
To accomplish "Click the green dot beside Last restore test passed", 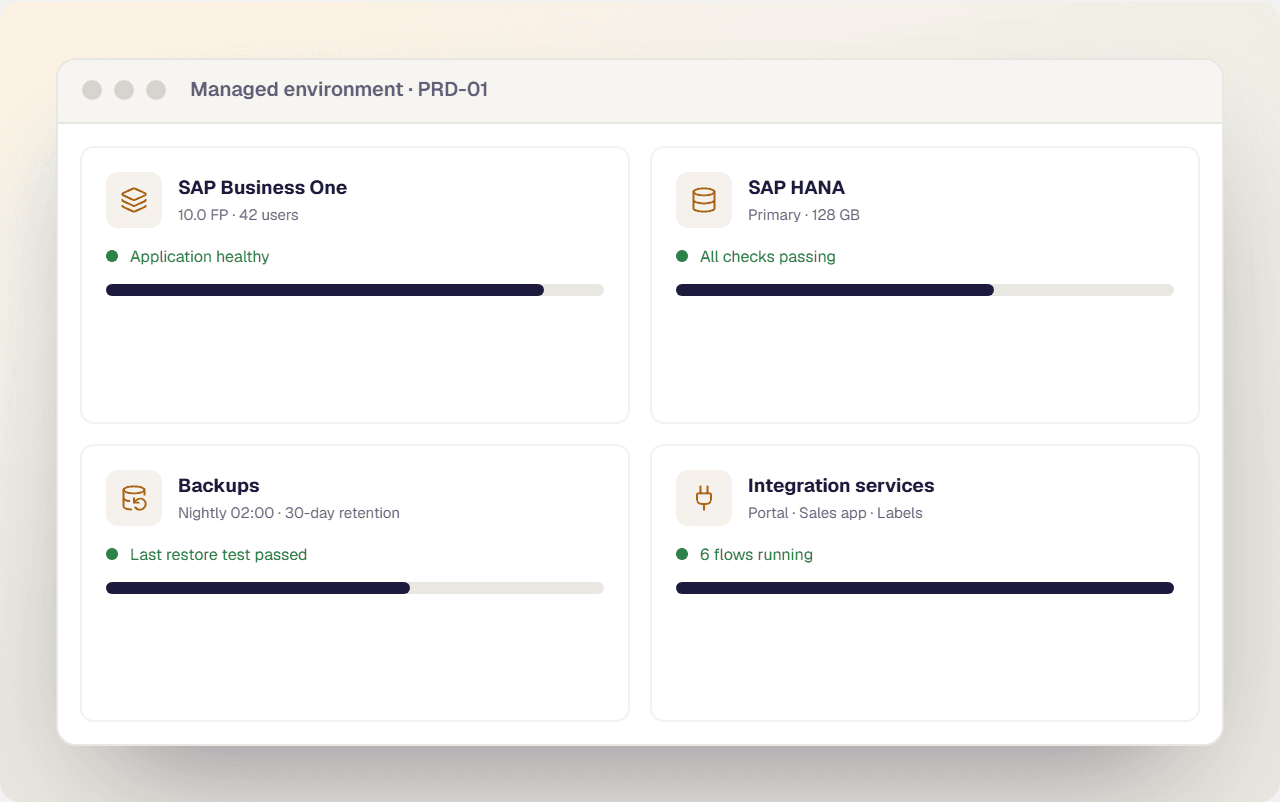I will pos(112,554).
